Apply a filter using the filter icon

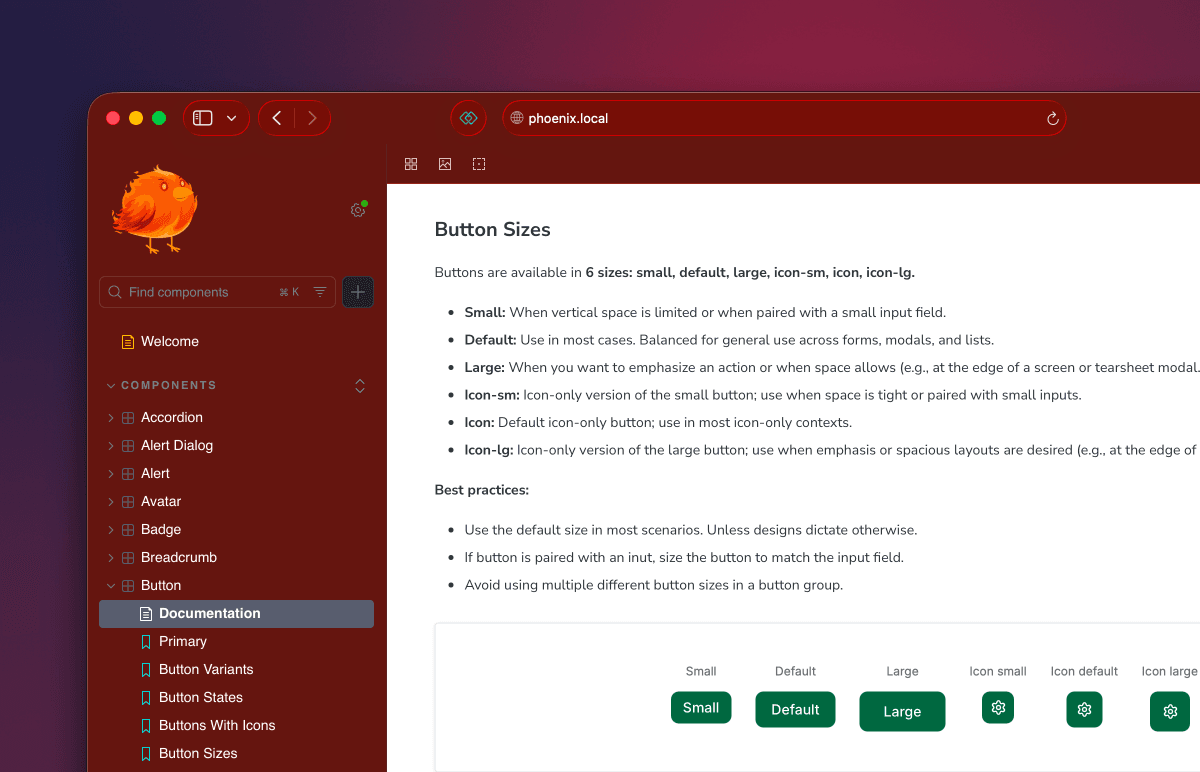[319, 292]
